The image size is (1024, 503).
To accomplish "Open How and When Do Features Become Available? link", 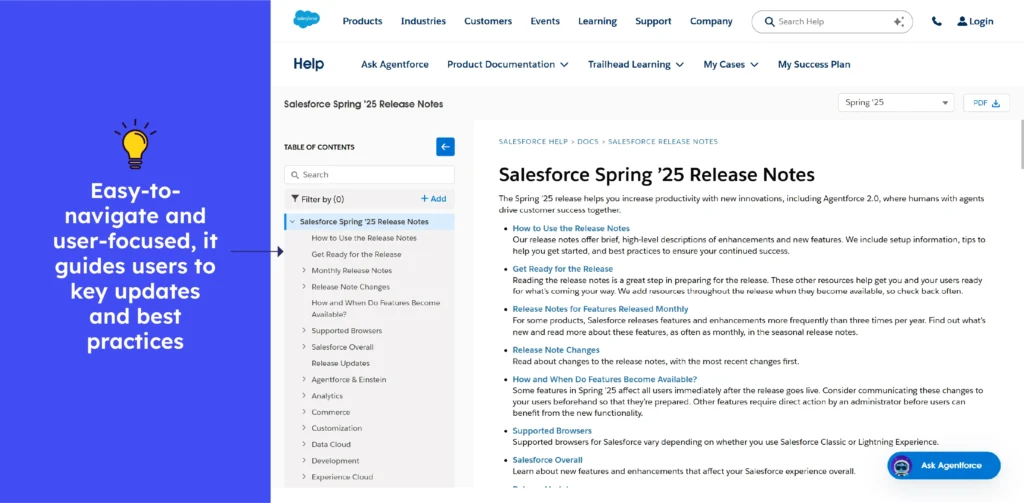I will pyautogui.click(x=605, y=379).
